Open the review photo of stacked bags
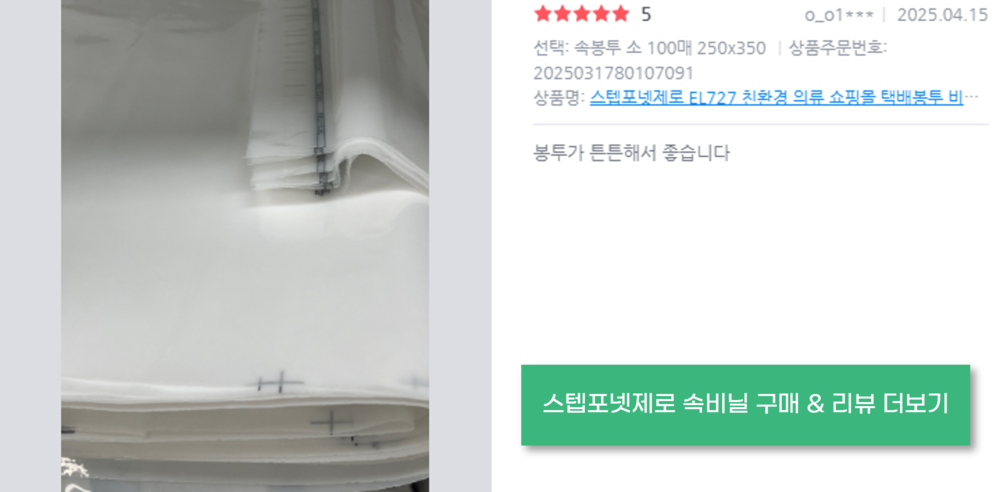 (245, 246)
